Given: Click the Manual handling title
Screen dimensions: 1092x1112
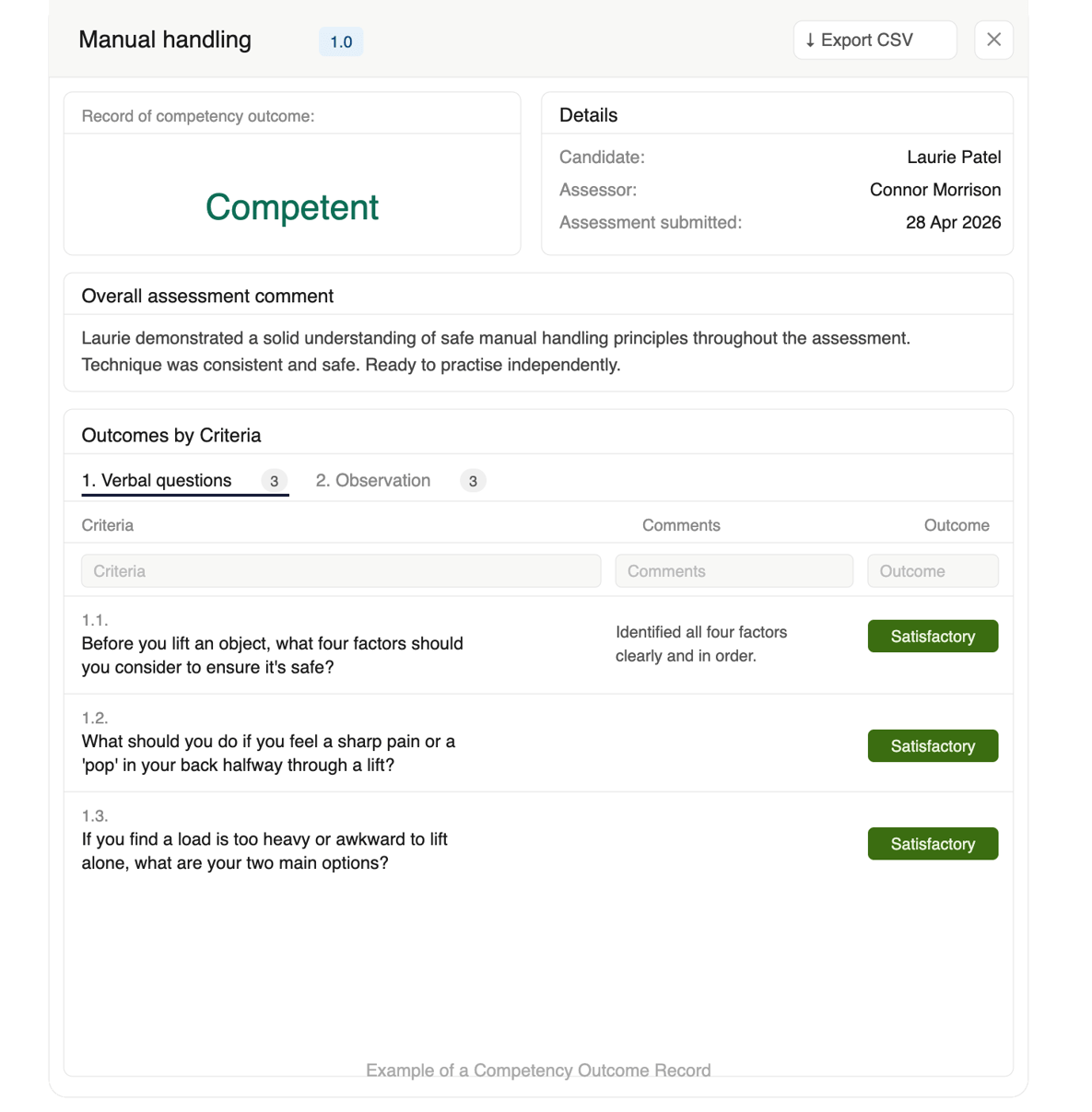Looking at the screenshot, I should (165, 40).
